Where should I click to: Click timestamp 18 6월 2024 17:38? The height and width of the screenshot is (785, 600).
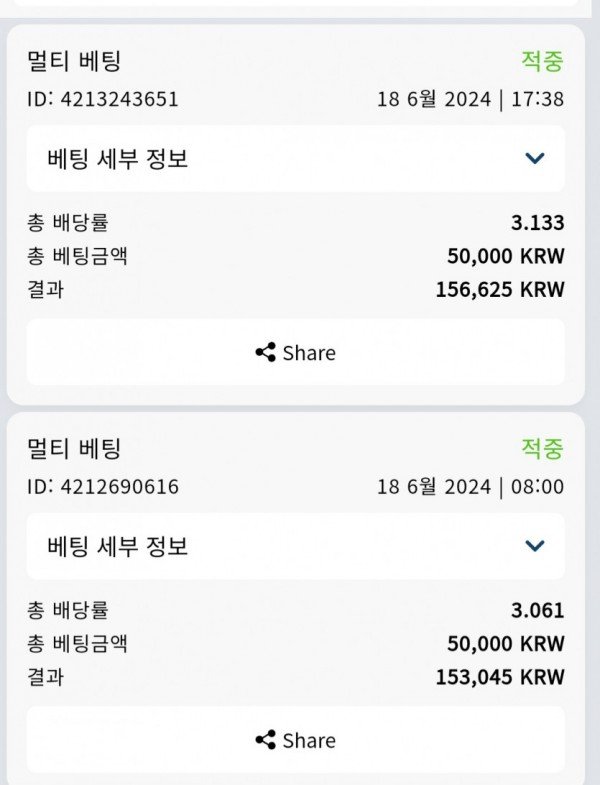(x=470, y=99)
